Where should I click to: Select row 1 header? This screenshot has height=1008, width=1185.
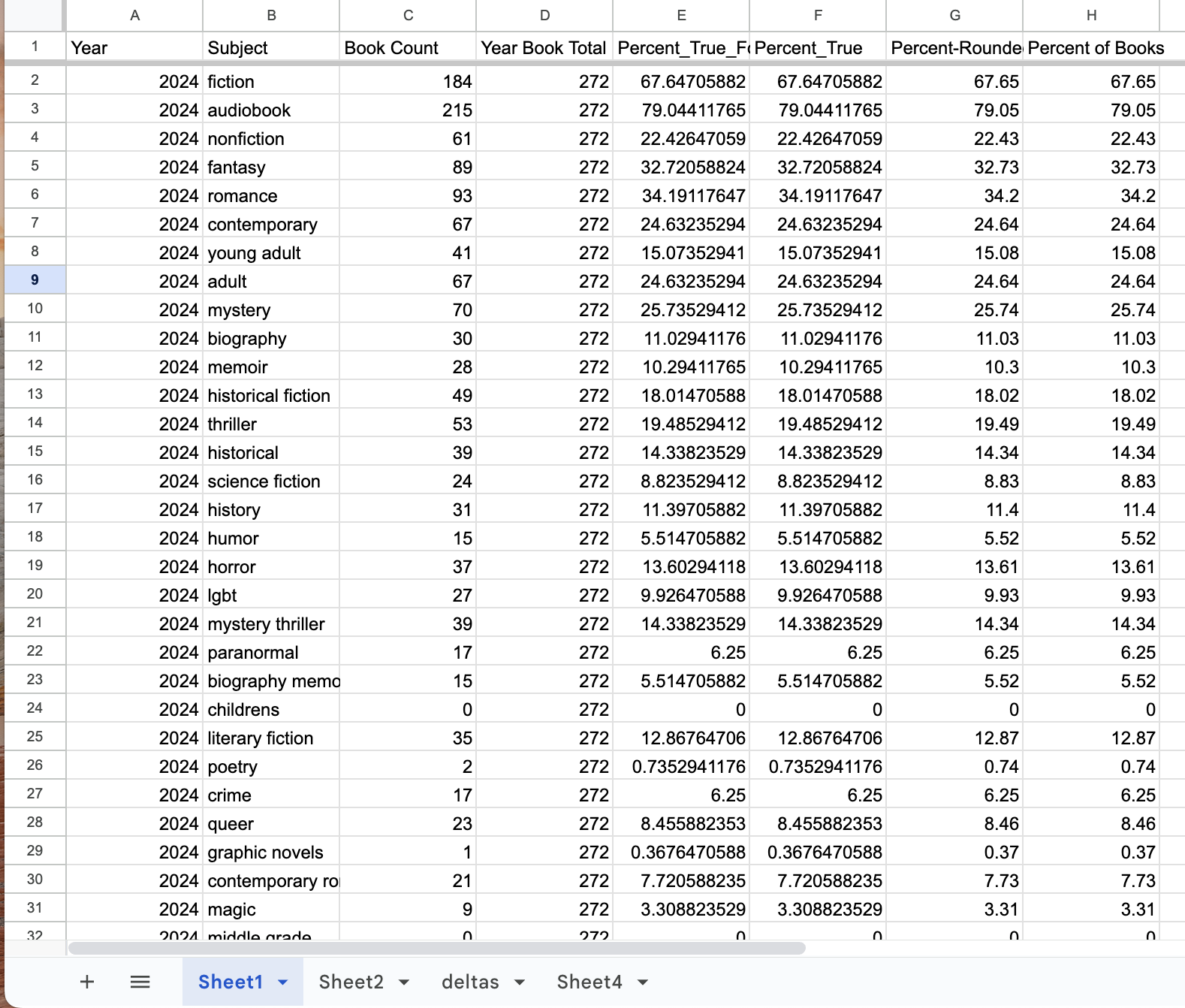(35, 47)
